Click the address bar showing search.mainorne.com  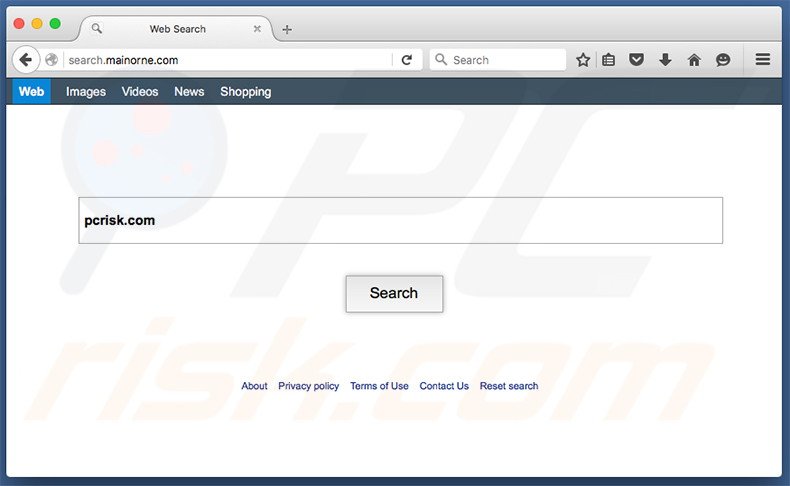click(227, 60)
